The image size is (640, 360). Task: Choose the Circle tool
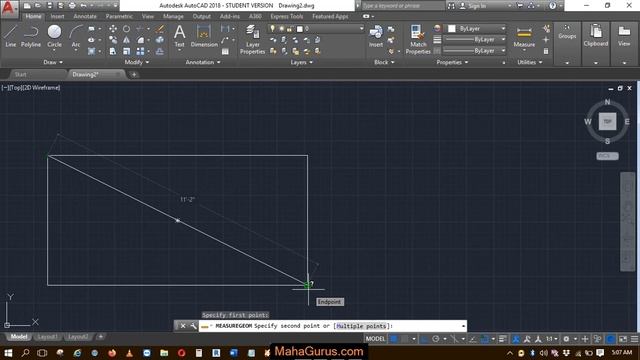pos(54,36)
